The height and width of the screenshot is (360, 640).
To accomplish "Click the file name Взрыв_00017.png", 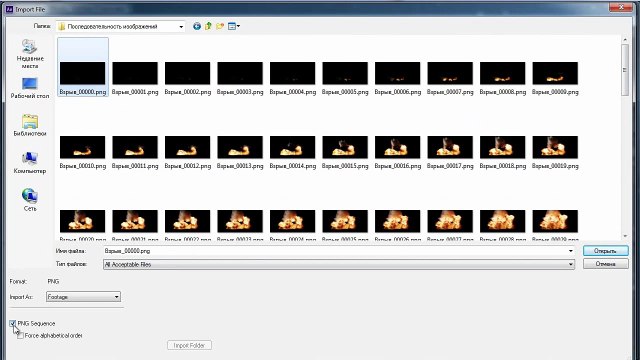I will point(450,166).
